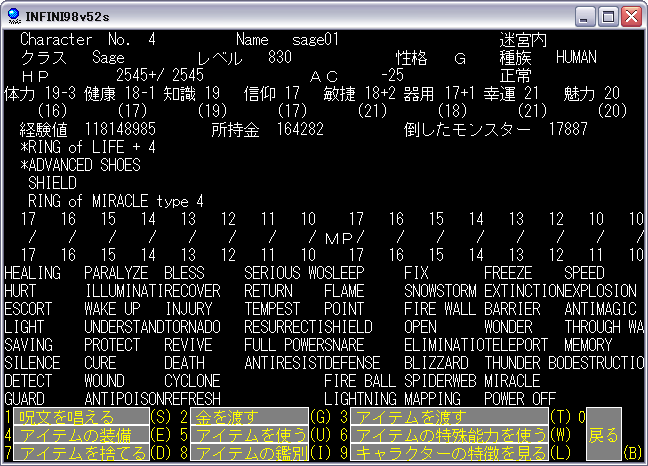Maximize the INFINI98v52s window
648x466 pixels.
(608, 17)
